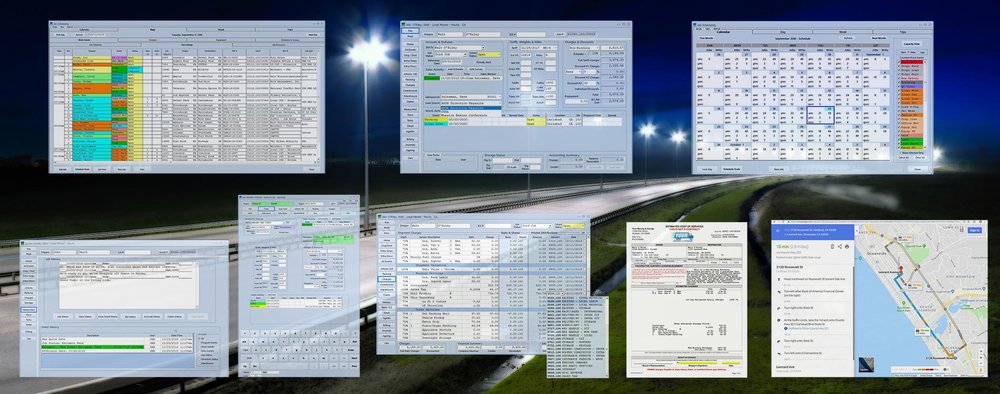Open the Packing side tab in job window
Image resolution: width=1000 pixels, height=394 pixels.
410,80
